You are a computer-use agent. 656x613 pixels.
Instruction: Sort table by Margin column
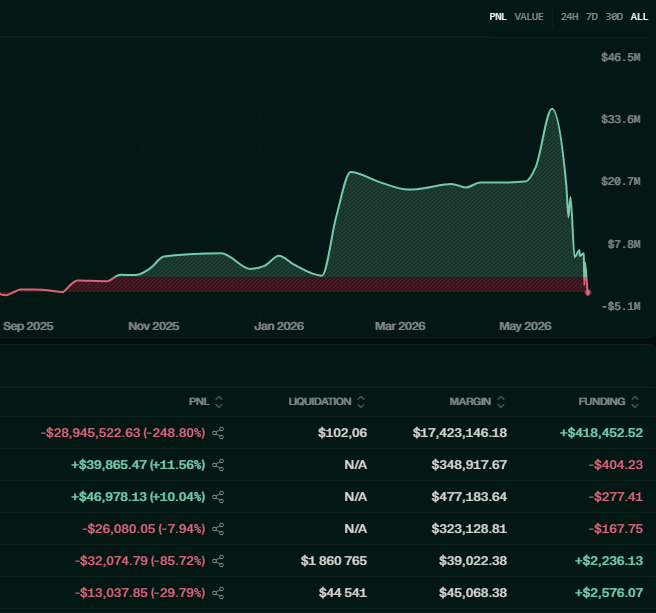(x=477, y=402)
